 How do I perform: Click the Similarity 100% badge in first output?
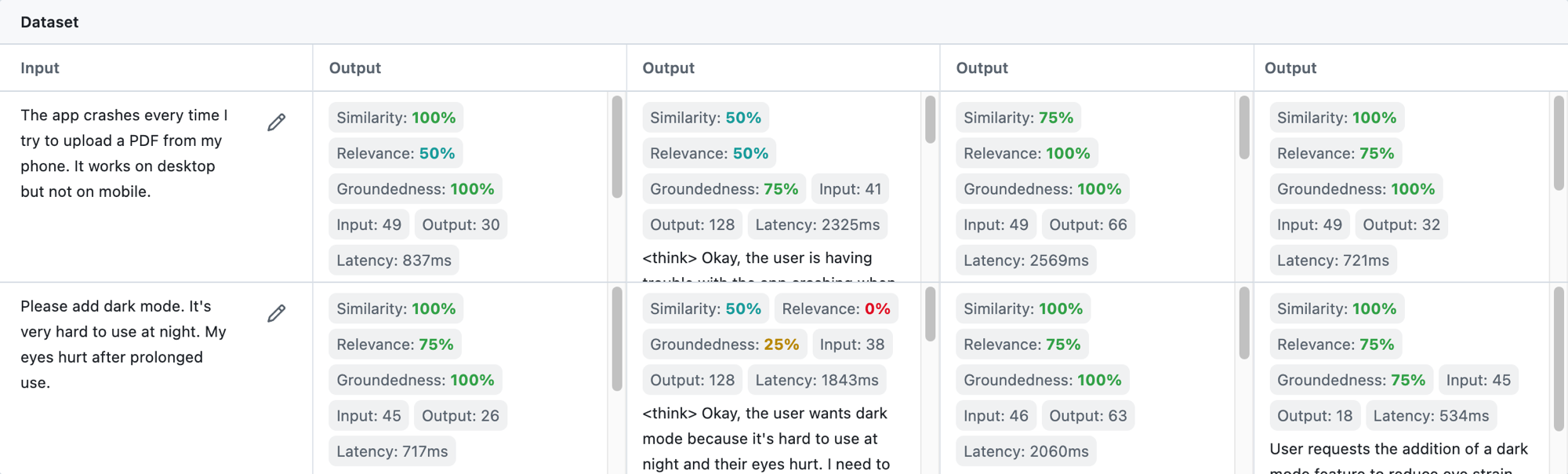click(x=396, y=117)
